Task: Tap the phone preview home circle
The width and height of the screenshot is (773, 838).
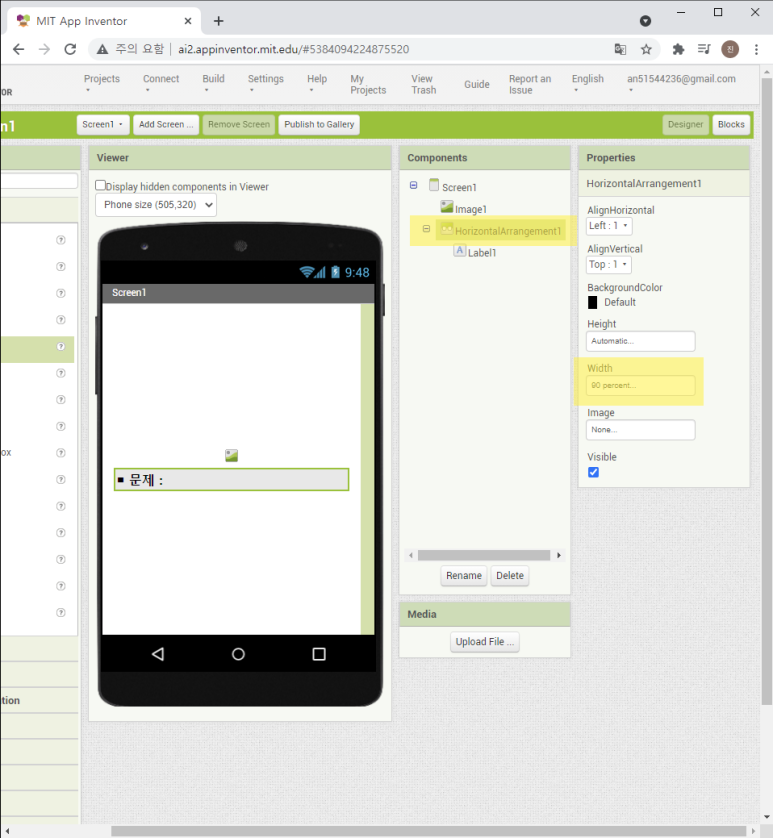Action: (238, 654)
